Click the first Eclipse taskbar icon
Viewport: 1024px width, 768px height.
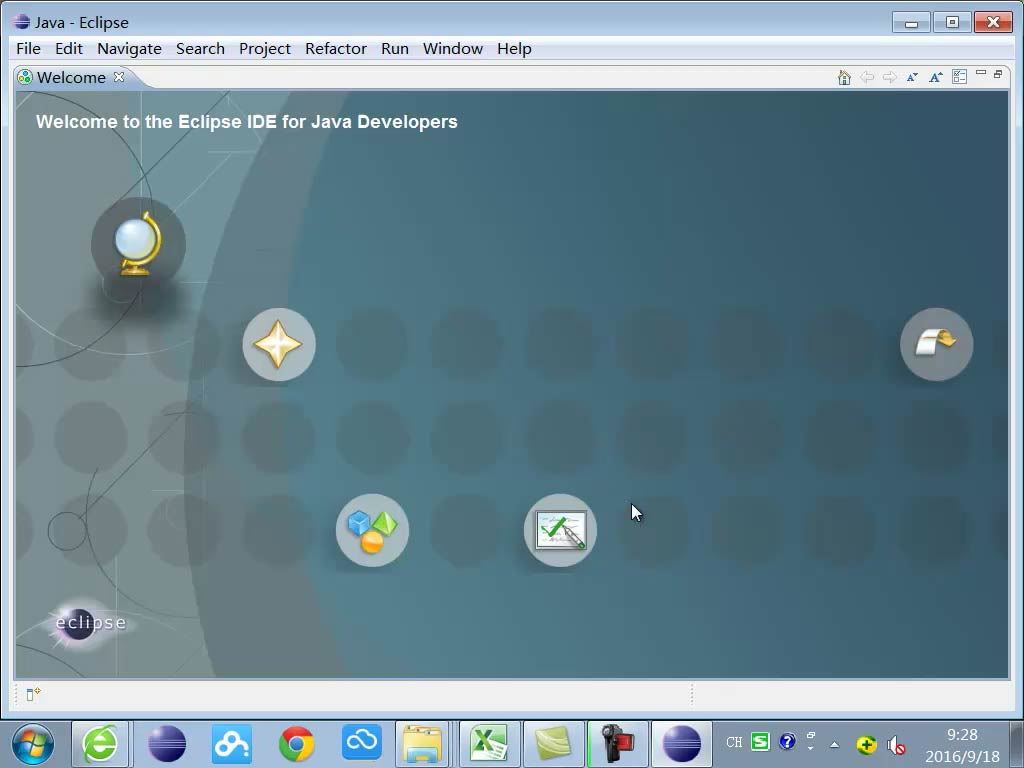pos(167,744)
